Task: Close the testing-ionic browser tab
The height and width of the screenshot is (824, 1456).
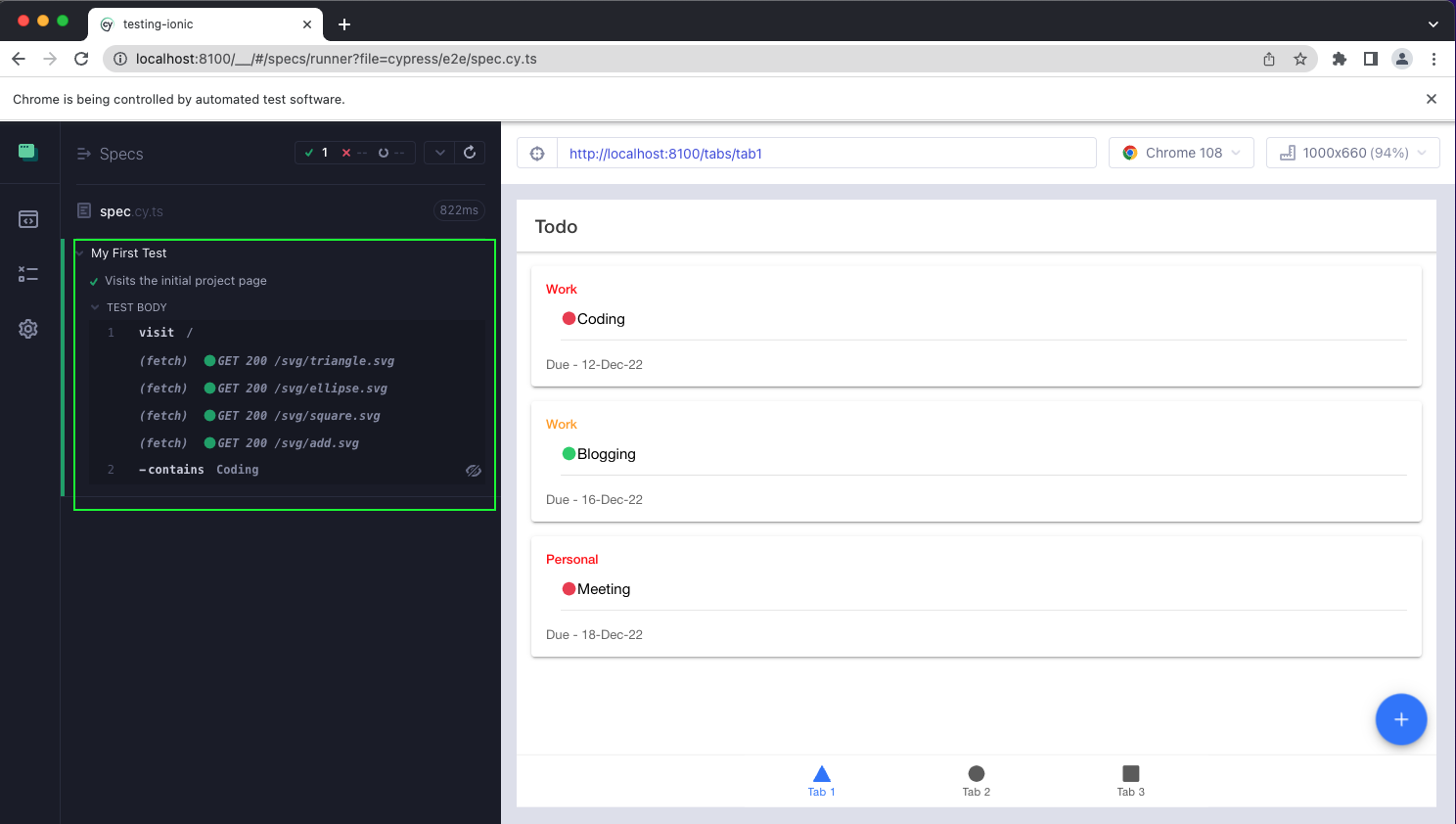Action: [307, 24]
